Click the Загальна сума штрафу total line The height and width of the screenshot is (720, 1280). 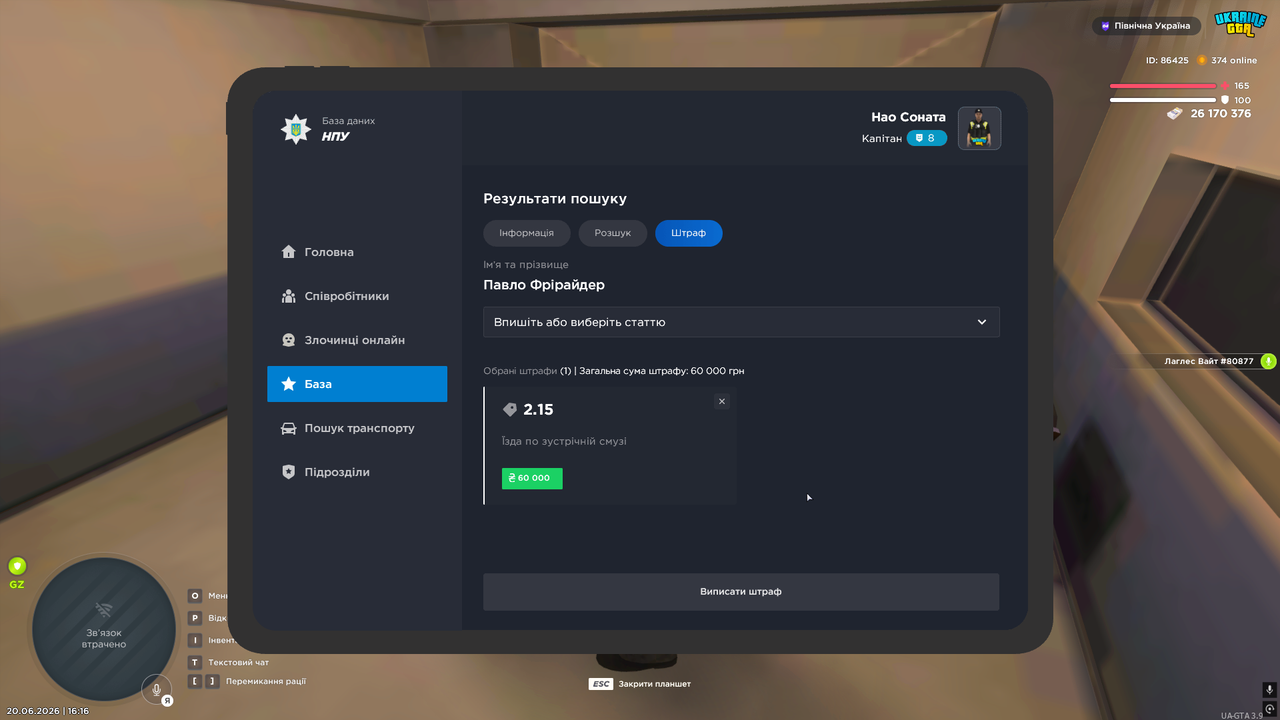[x=662, y=371]
